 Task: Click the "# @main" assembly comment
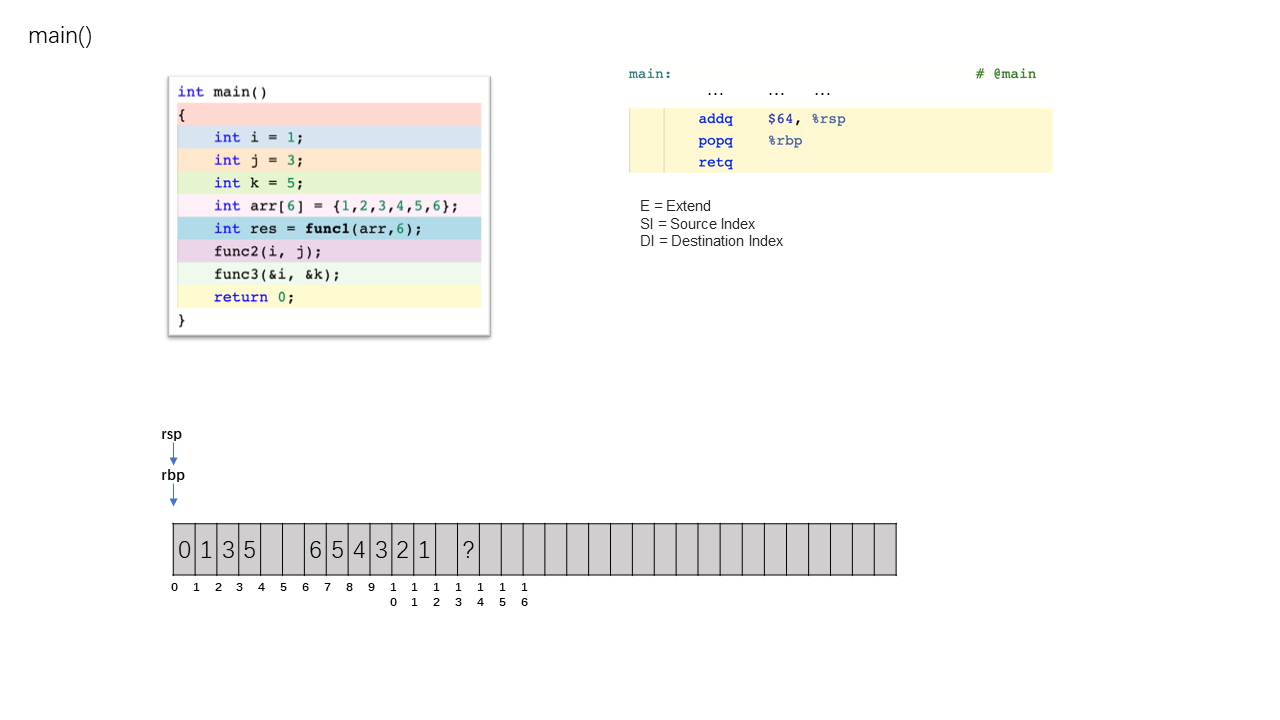coord(1006,74)
